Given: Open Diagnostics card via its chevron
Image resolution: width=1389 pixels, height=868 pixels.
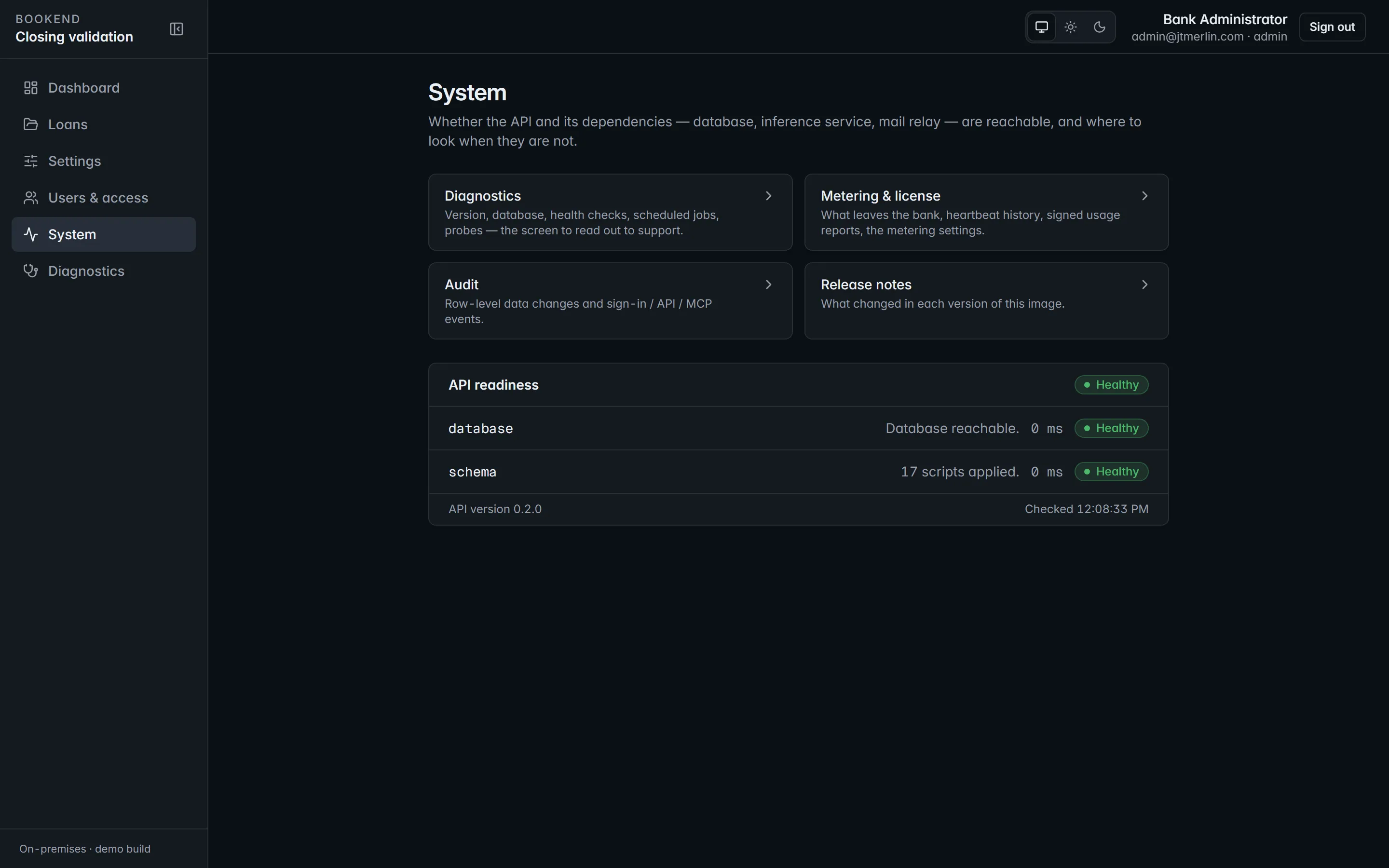Looking at the screenshot, I should pyautogui.click(x=769, y=196).
